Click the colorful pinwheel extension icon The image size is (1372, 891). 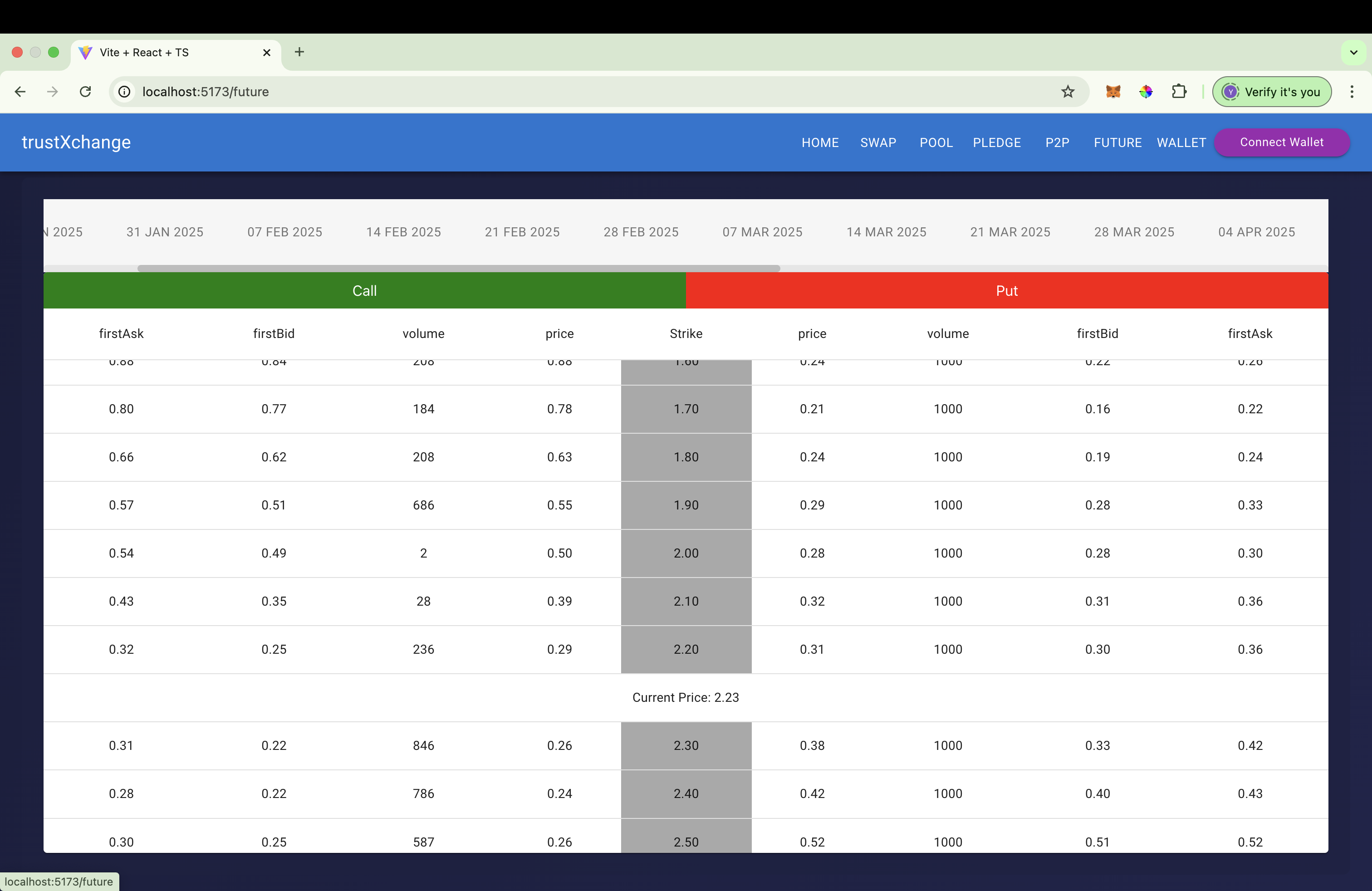(x=1146, y=92)
